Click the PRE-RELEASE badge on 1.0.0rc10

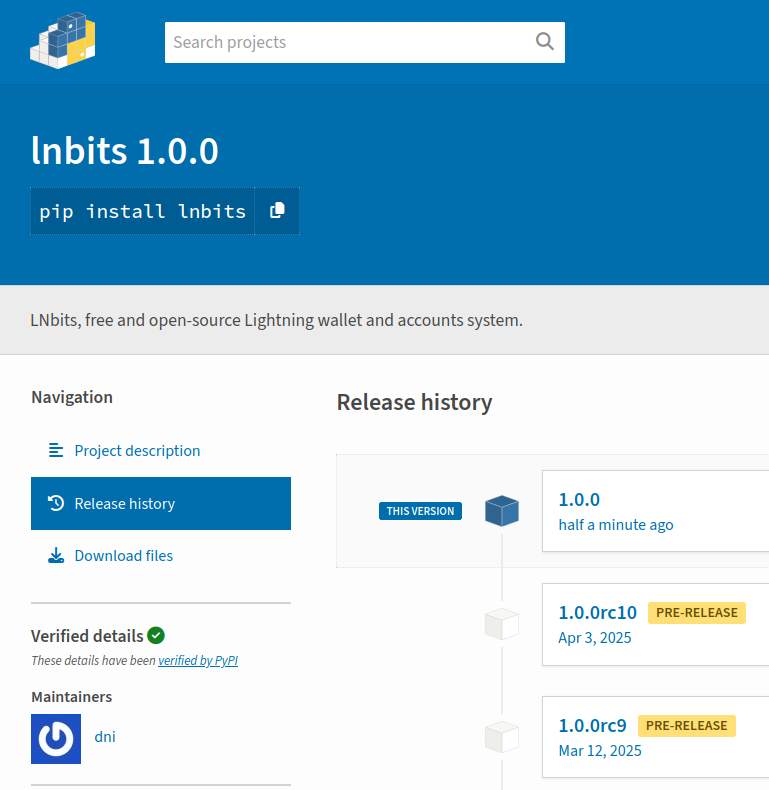pyautogui.click(x=696, y=613)
